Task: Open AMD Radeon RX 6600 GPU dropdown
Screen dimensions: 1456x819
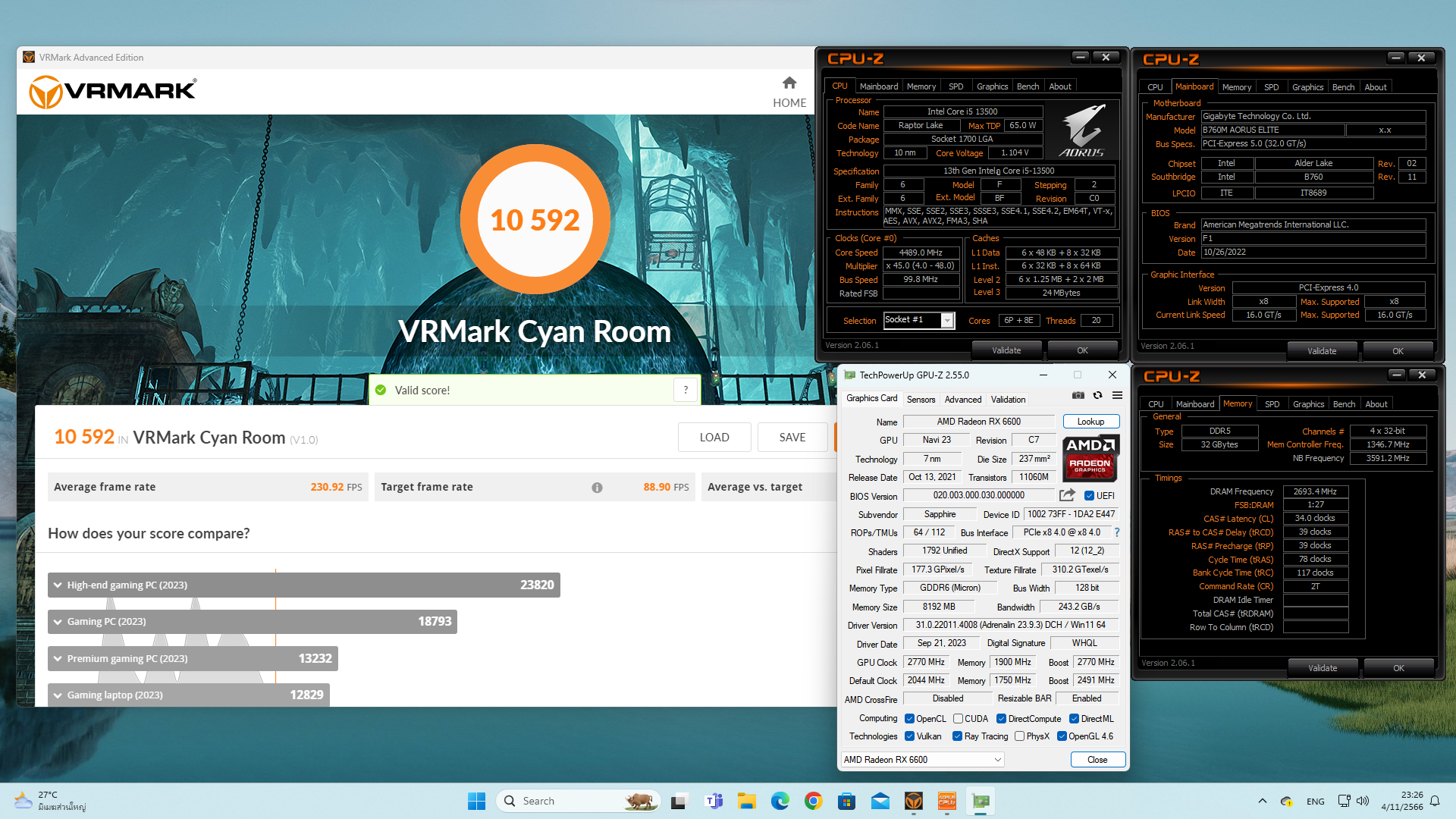Action: tap(923, 760)
